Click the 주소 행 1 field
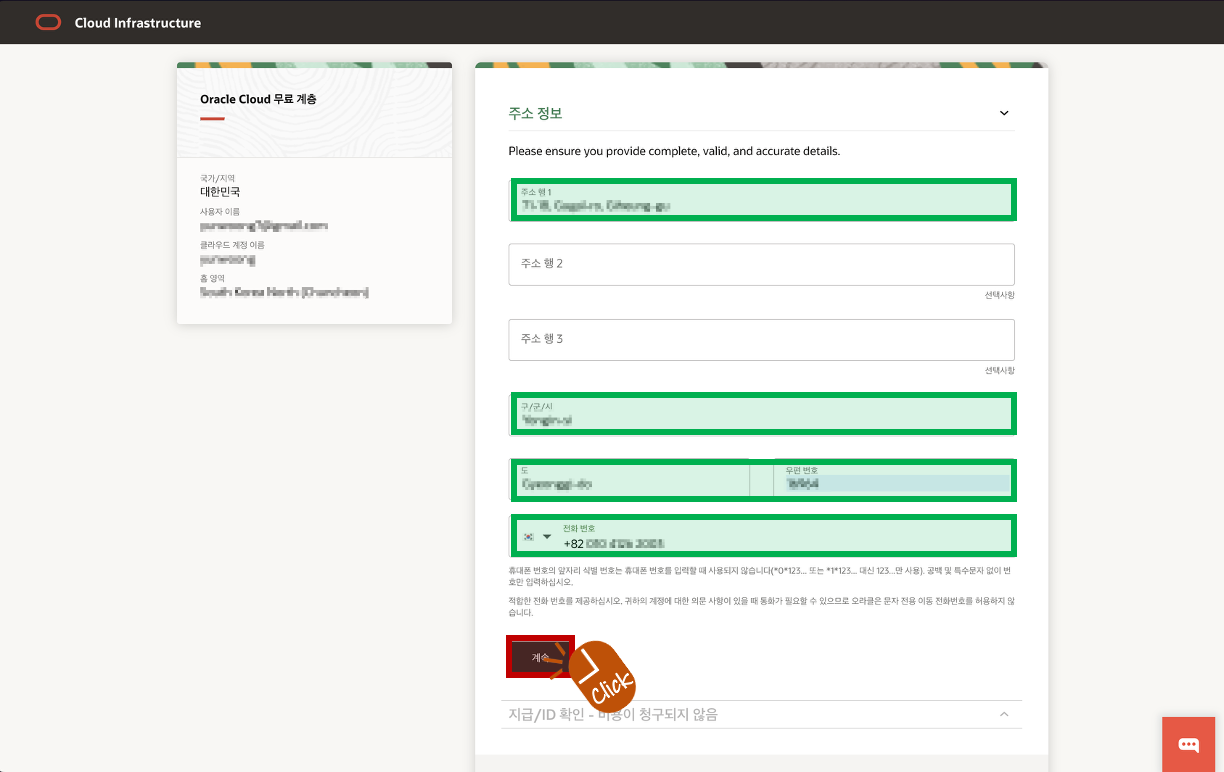 (x=764, y=199)
